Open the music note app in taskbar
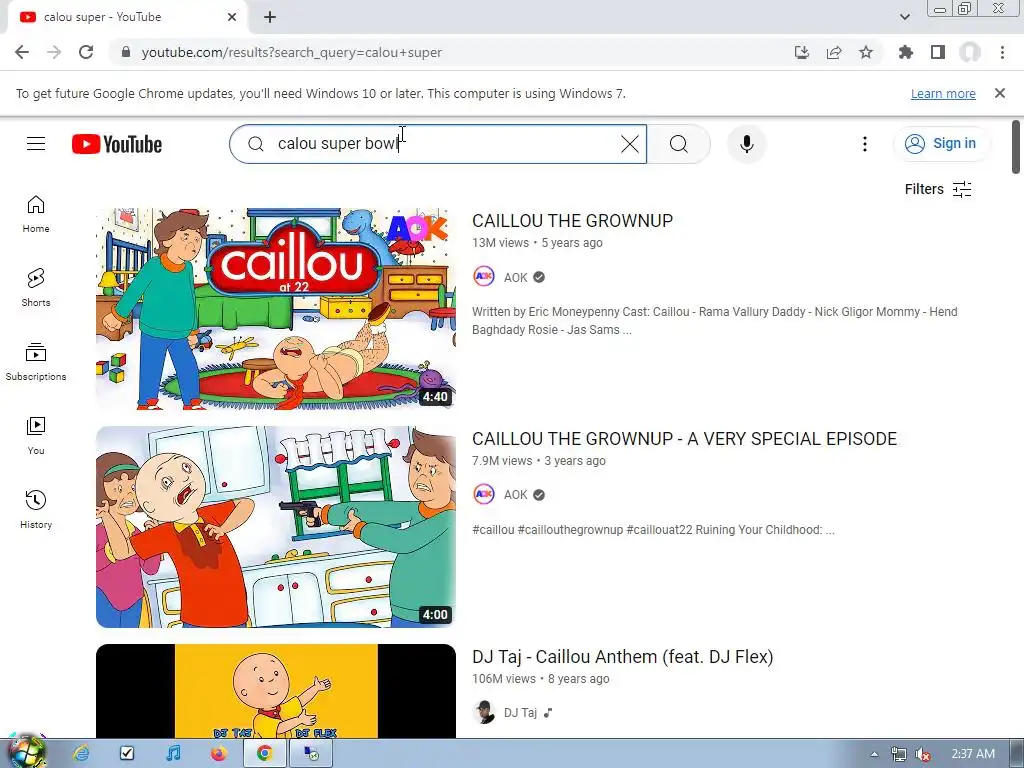The image size is (1024, 768). pyautogui.click(x=172, y=754)
